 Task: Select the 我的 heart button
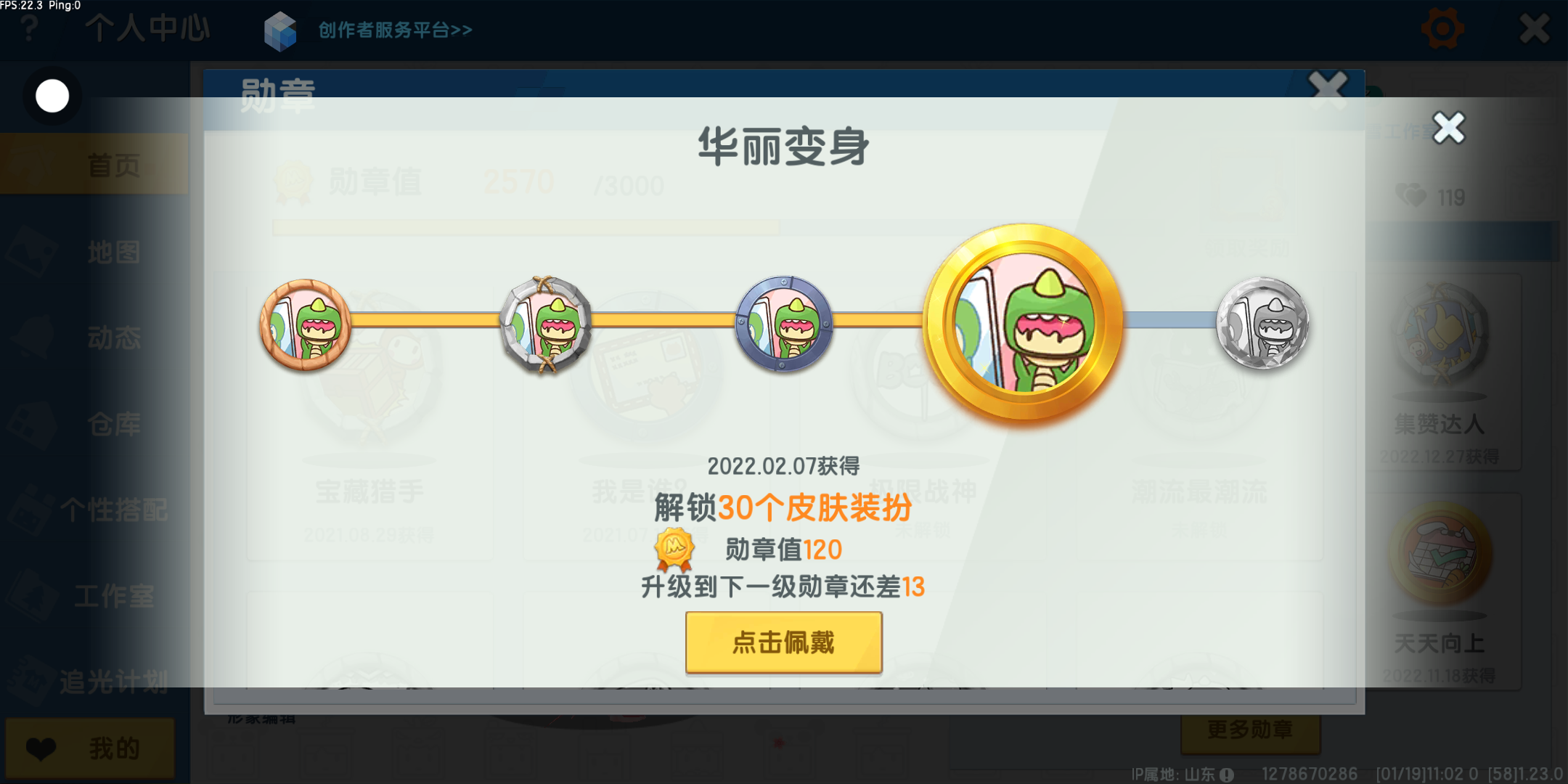[x=90, y=748]
